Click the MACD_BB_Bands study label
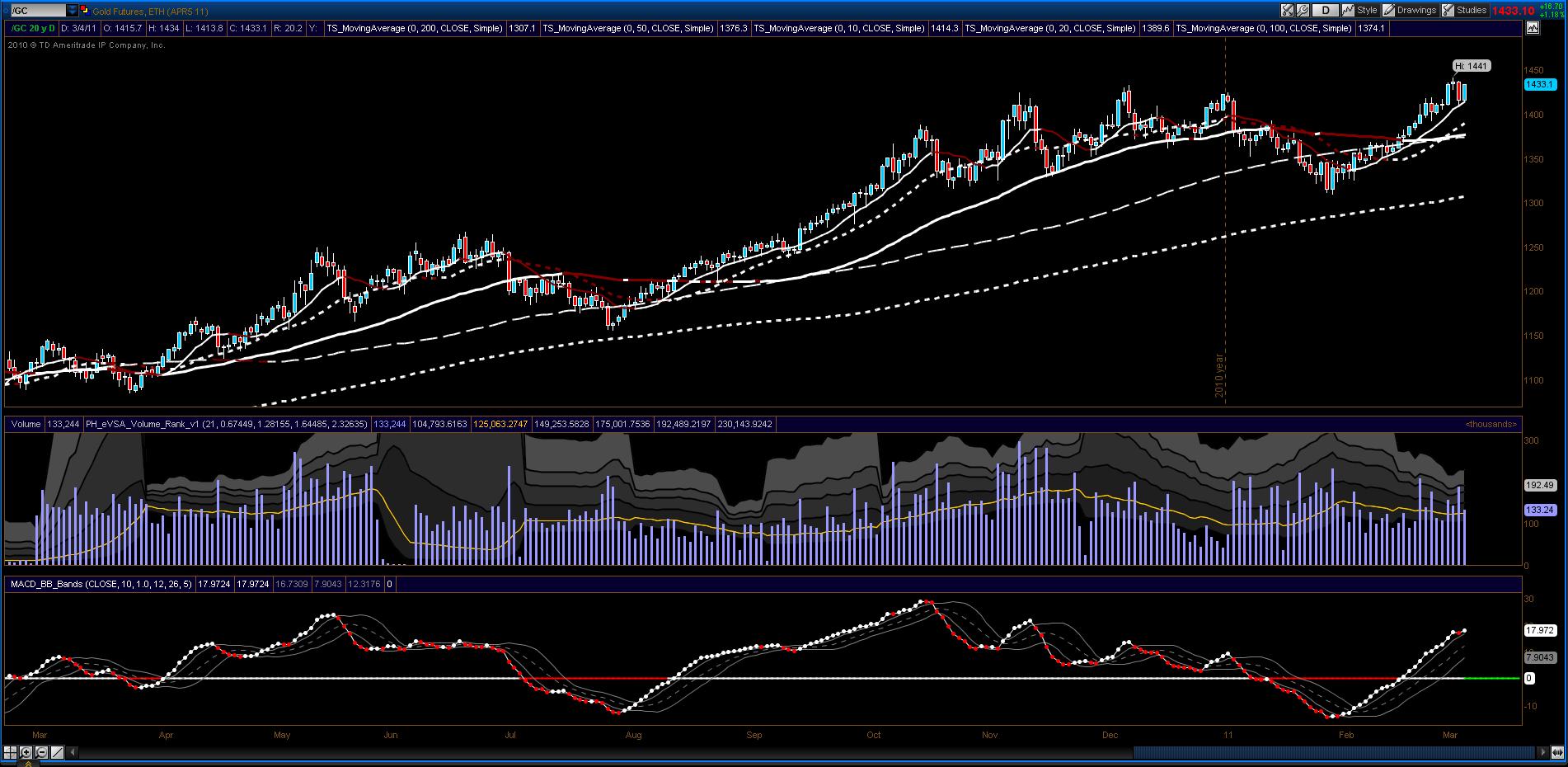Image resolution: width=1568 pixels, height=767 pixels. pyautogui.click(x=101, y=584)
